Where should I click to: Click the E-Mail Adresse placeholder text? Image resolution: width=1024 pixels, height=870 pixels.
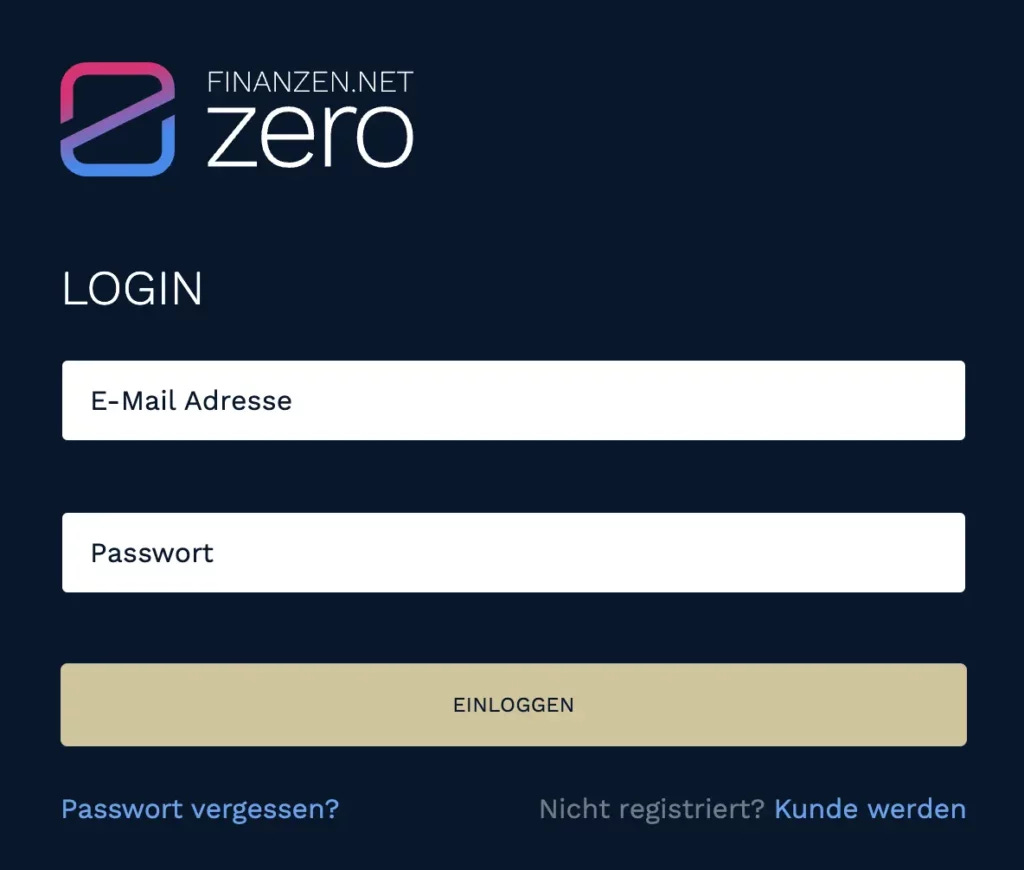click(191, 400)
